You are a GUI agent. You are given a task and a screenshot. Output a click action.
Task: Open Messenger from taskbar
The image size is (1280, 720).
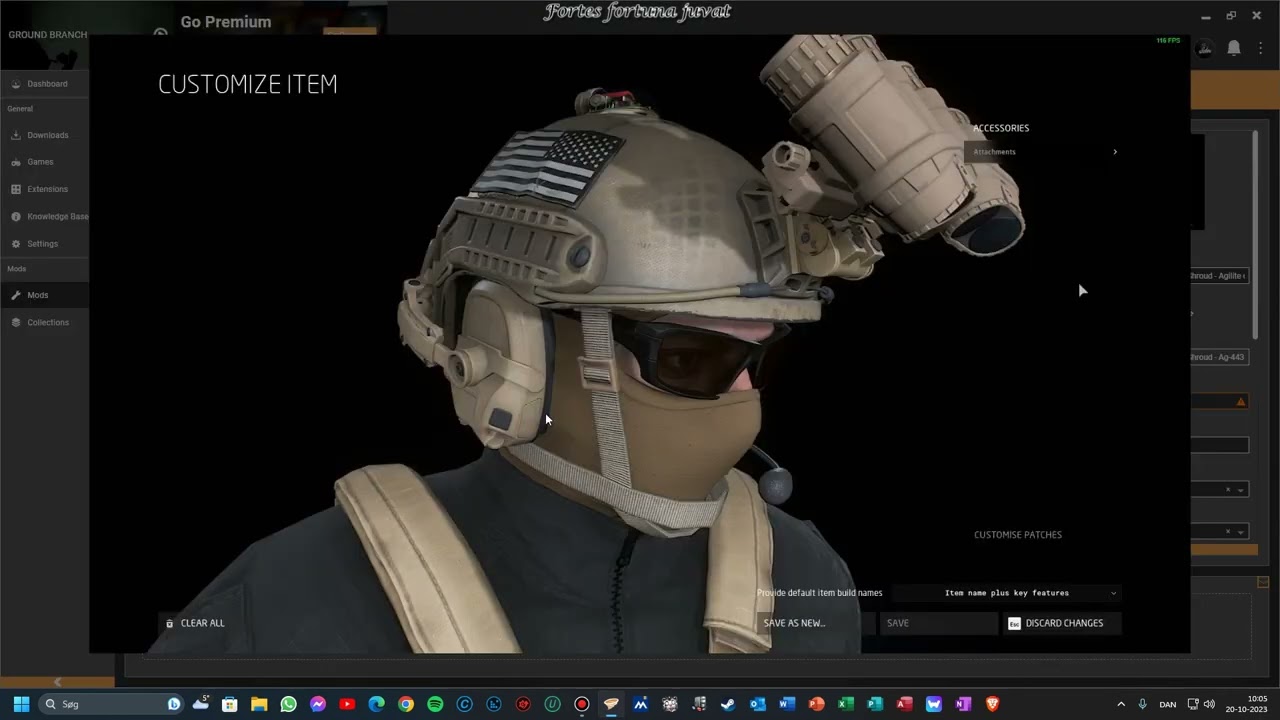click(318, 704)
